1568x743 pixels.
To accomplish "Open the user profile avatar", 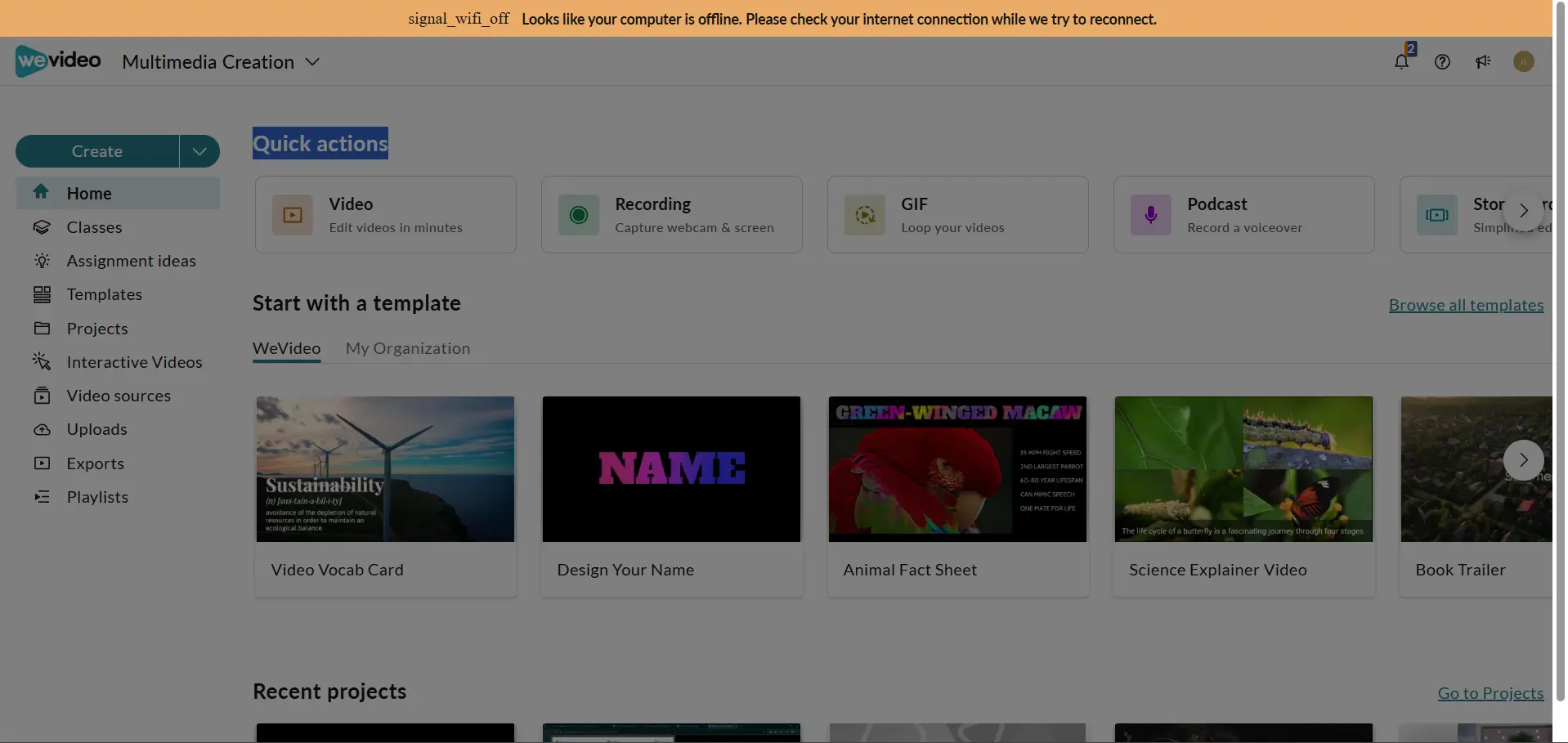I will tap(1523, 61).
